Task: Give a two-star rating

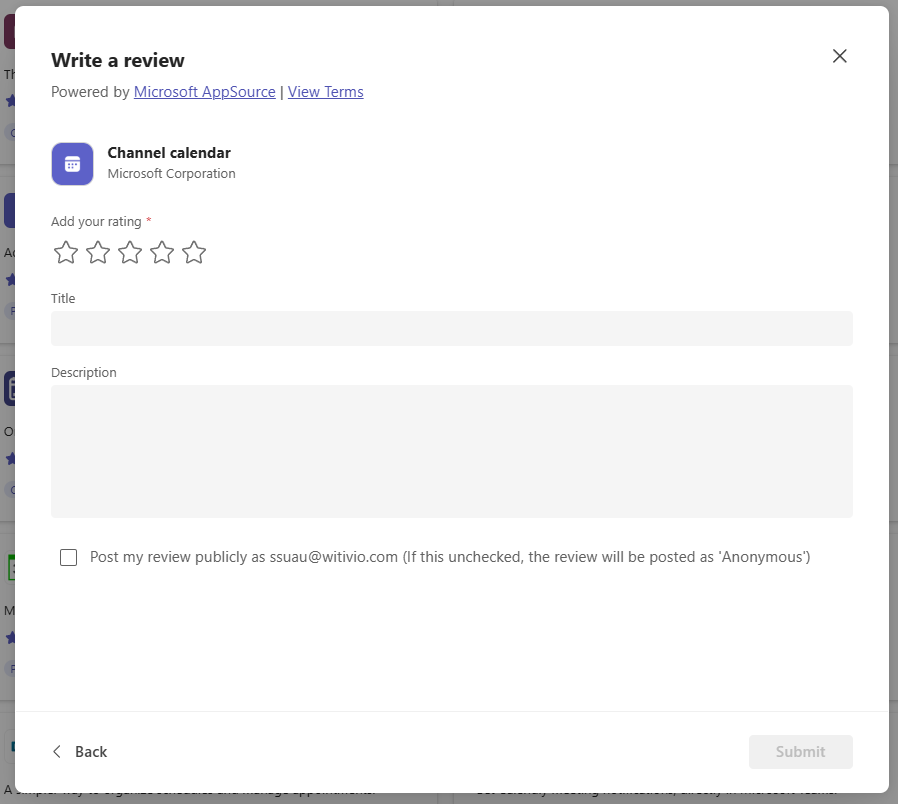Action: [x=98, y=253]
